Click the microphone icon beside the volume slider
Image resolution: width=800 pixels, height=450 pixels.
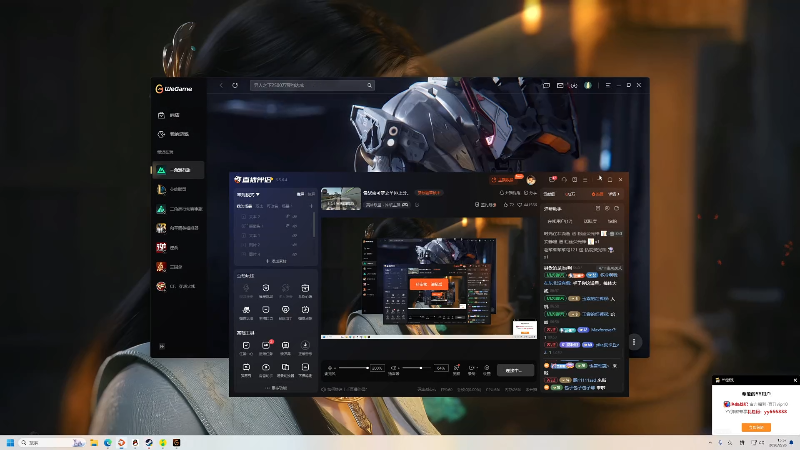330,369
